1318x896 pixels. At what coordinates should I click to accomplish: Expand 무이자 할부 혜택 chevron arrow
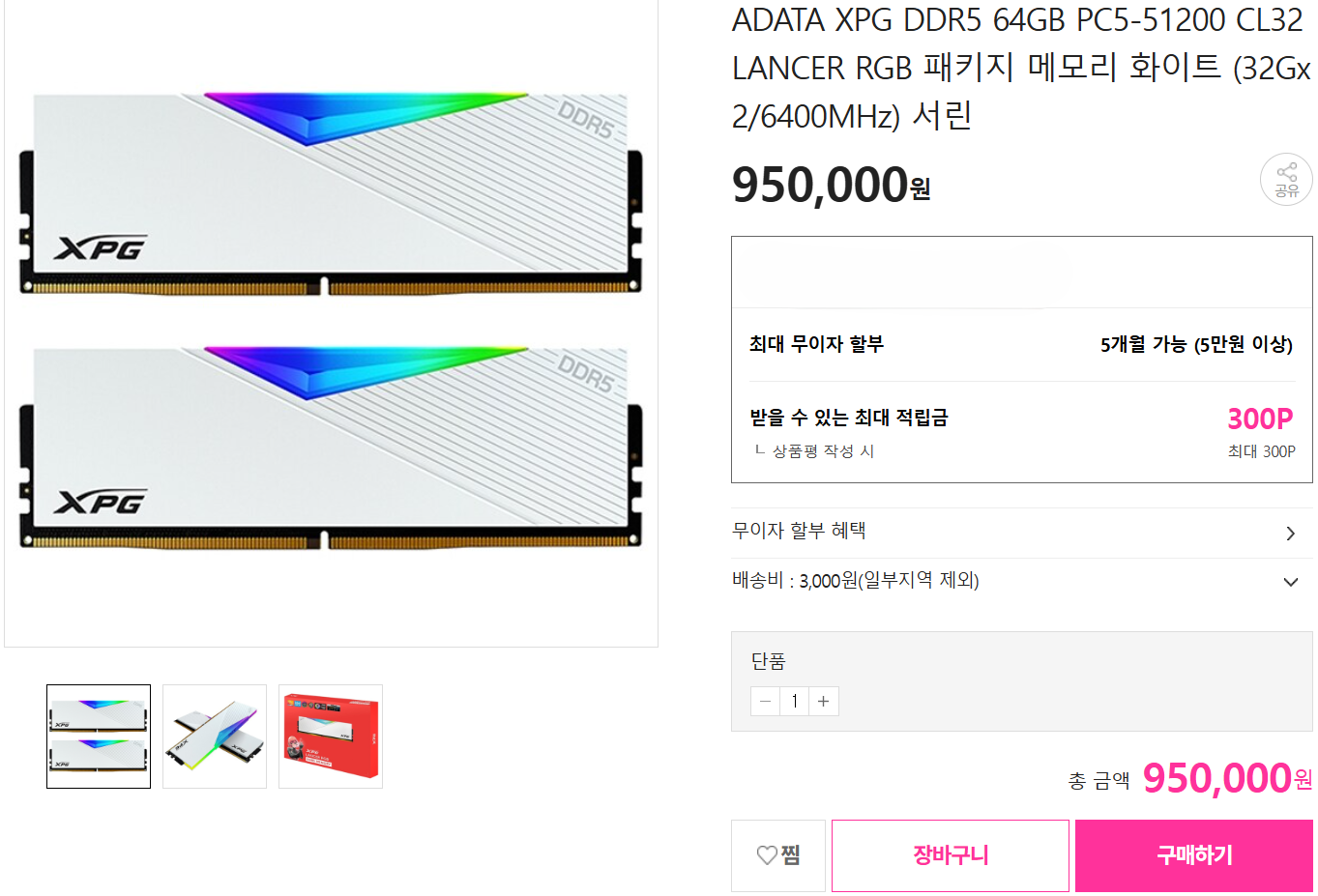point(1291,534)
